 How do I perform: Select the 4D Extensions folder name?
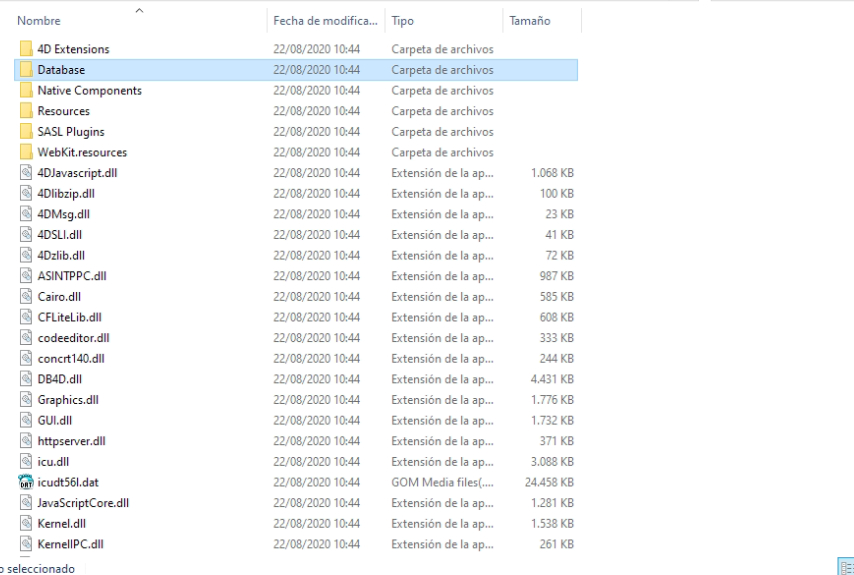[x=74, y=49]
